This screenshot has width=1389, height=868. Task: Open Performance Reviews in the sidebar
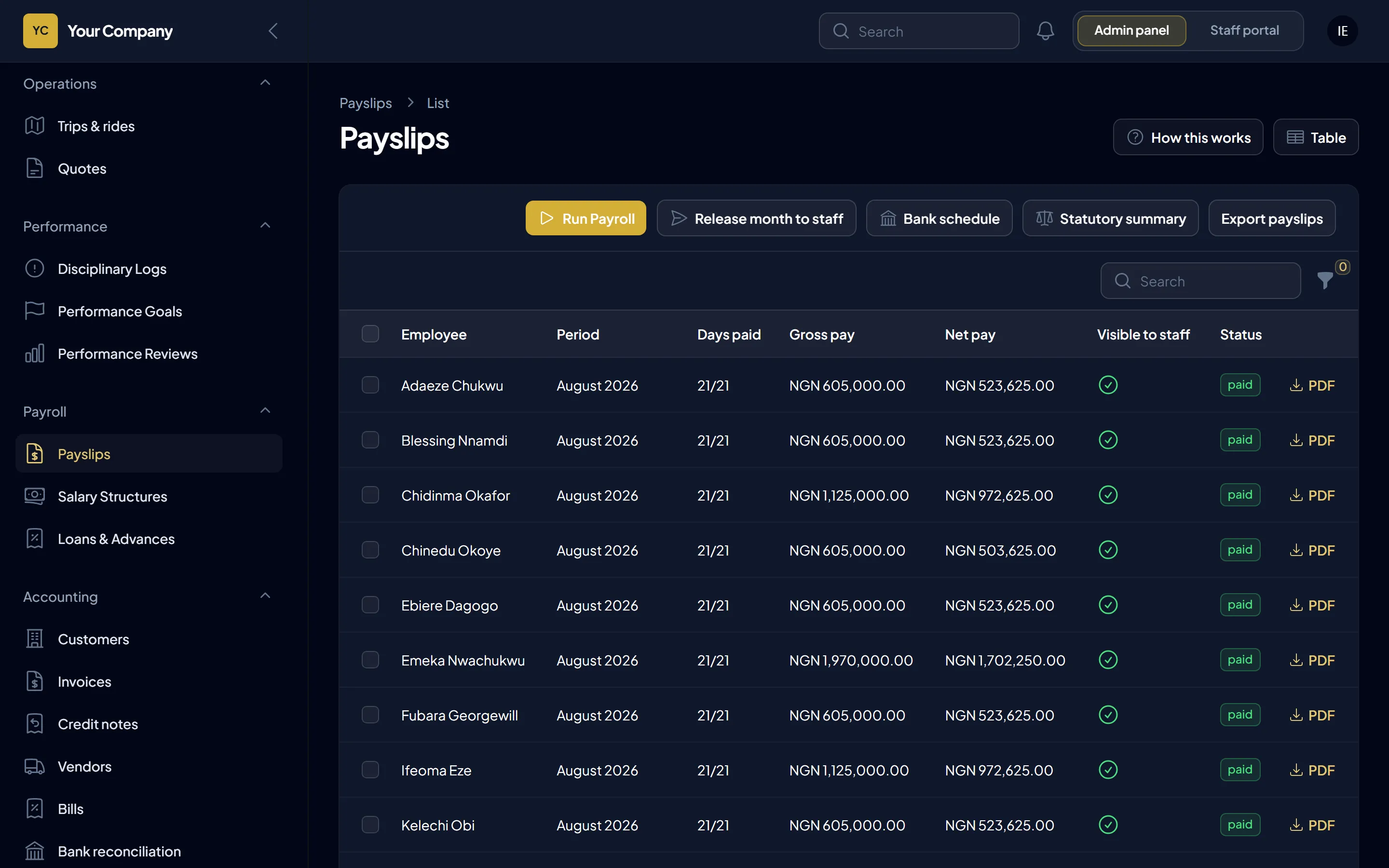(x=149, y=353)
